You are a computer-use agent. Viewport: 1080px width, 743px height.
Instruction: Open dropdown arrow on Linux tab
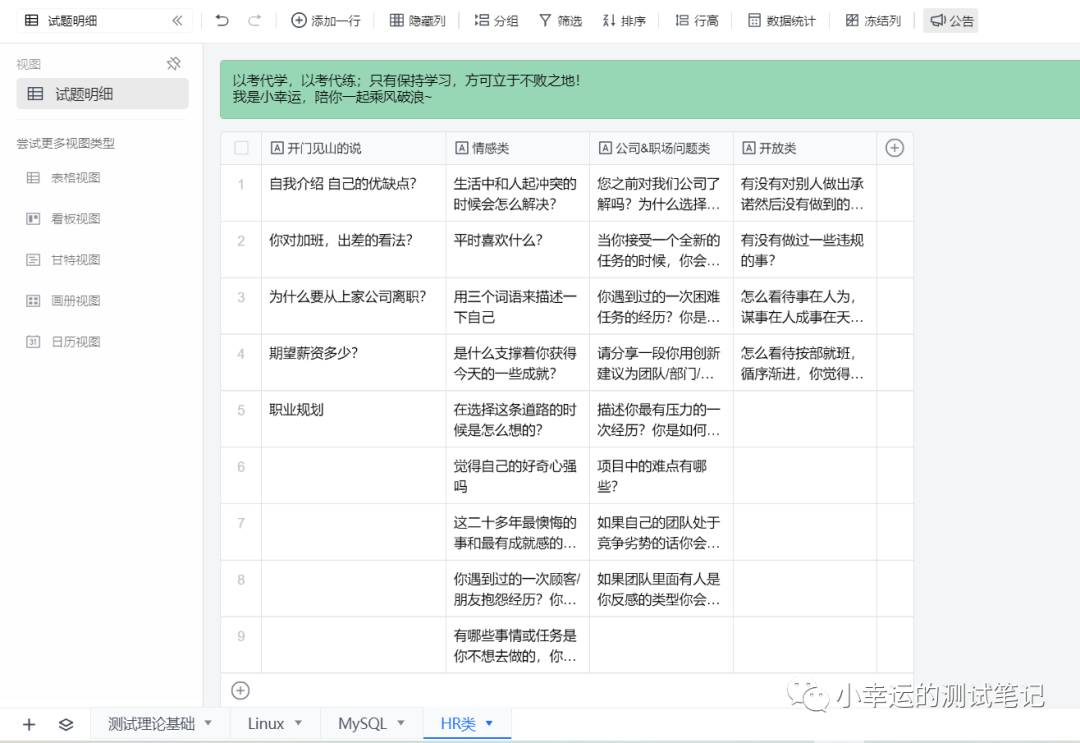298,723
